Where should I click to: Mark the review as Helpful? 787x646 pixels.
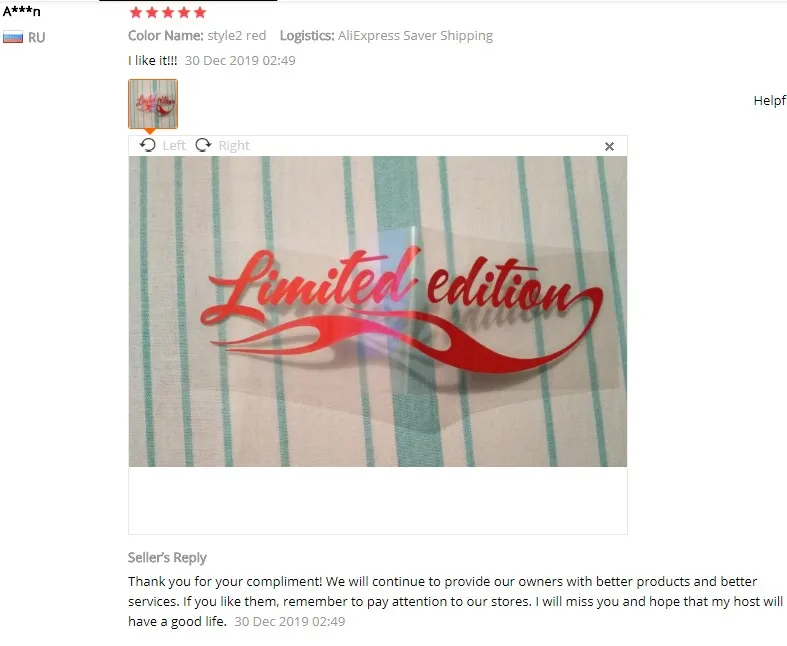pos(770,100)
